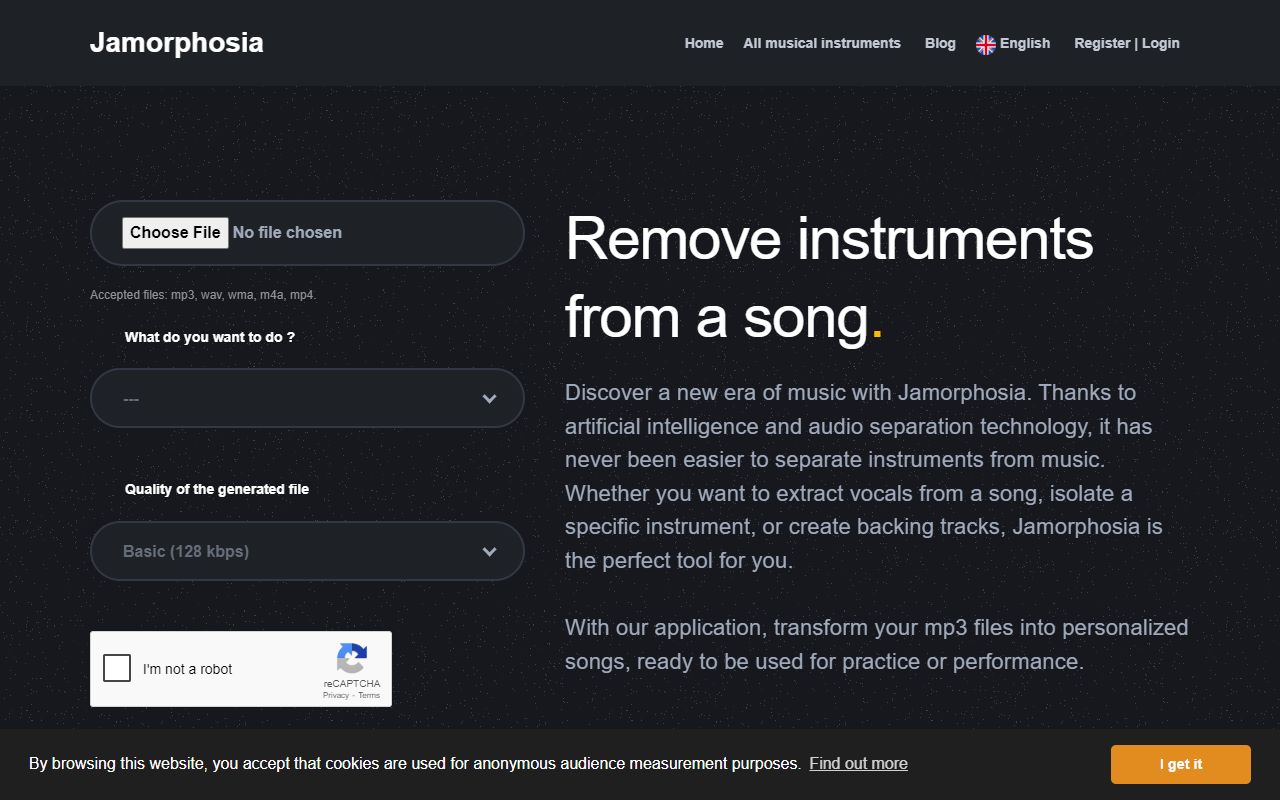Viewport: 1280px width, 800px height.
Task: Click the Register | Login link
Action: 1126,43
